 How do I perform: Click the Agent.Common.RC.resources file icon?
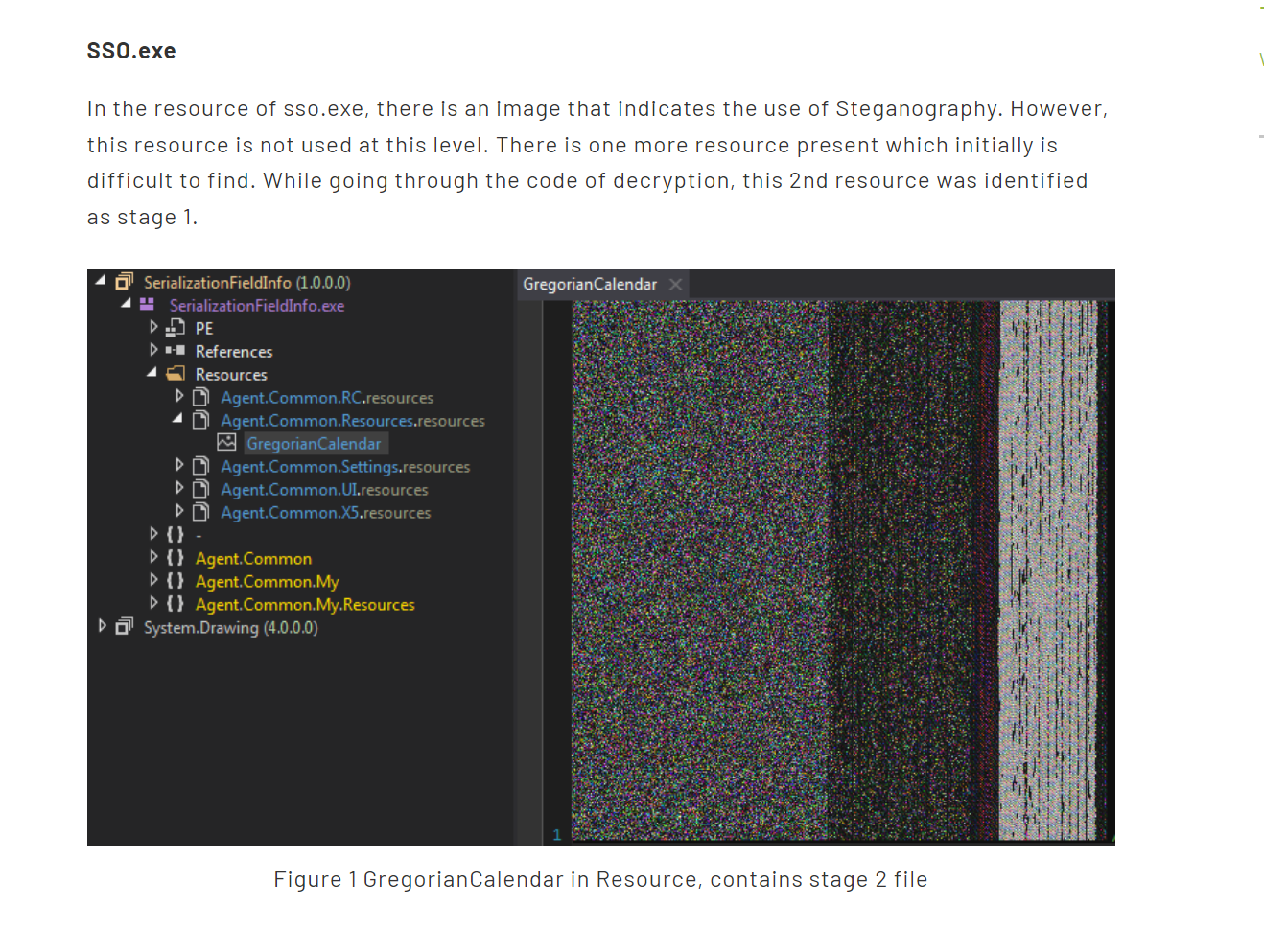coord(200,397)
